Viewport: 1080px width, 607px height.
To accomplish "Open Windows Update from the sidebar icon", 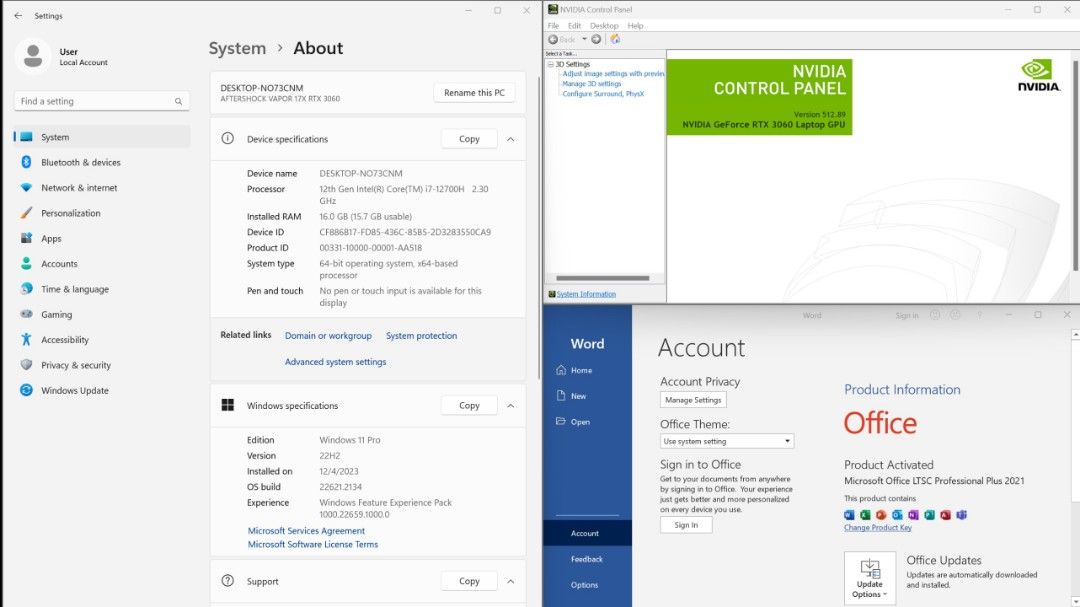I will click(26, 391).
